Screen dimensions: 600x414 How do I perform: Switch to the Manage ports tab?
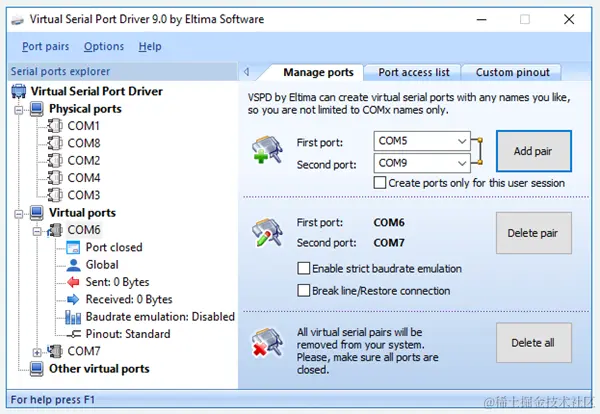[x=318, y=72]
